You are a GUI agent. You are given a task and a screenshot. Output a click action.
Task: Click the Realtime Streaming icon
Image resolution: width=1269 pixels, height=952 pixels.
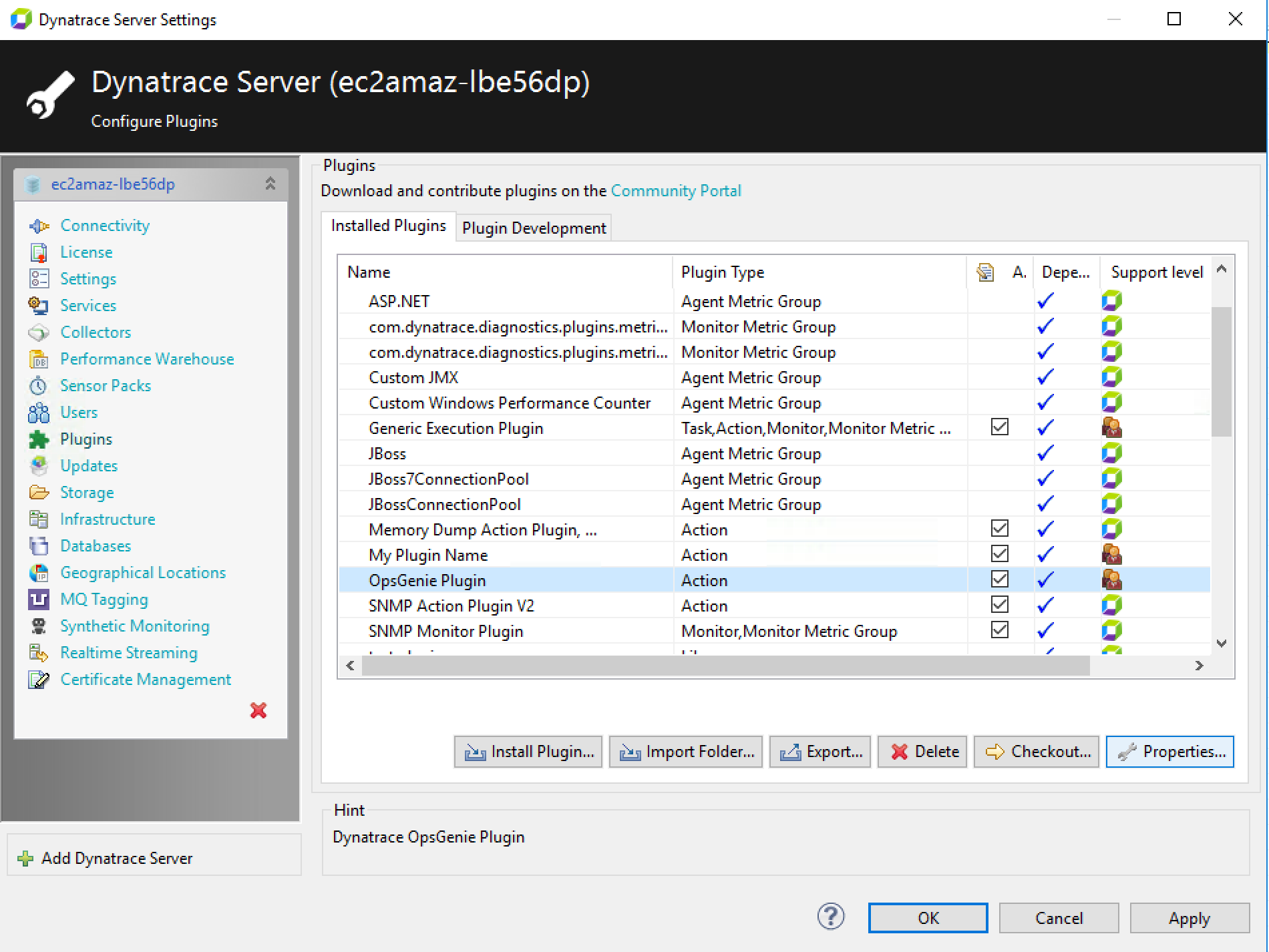pyautogui.click(x=39, y=653)
